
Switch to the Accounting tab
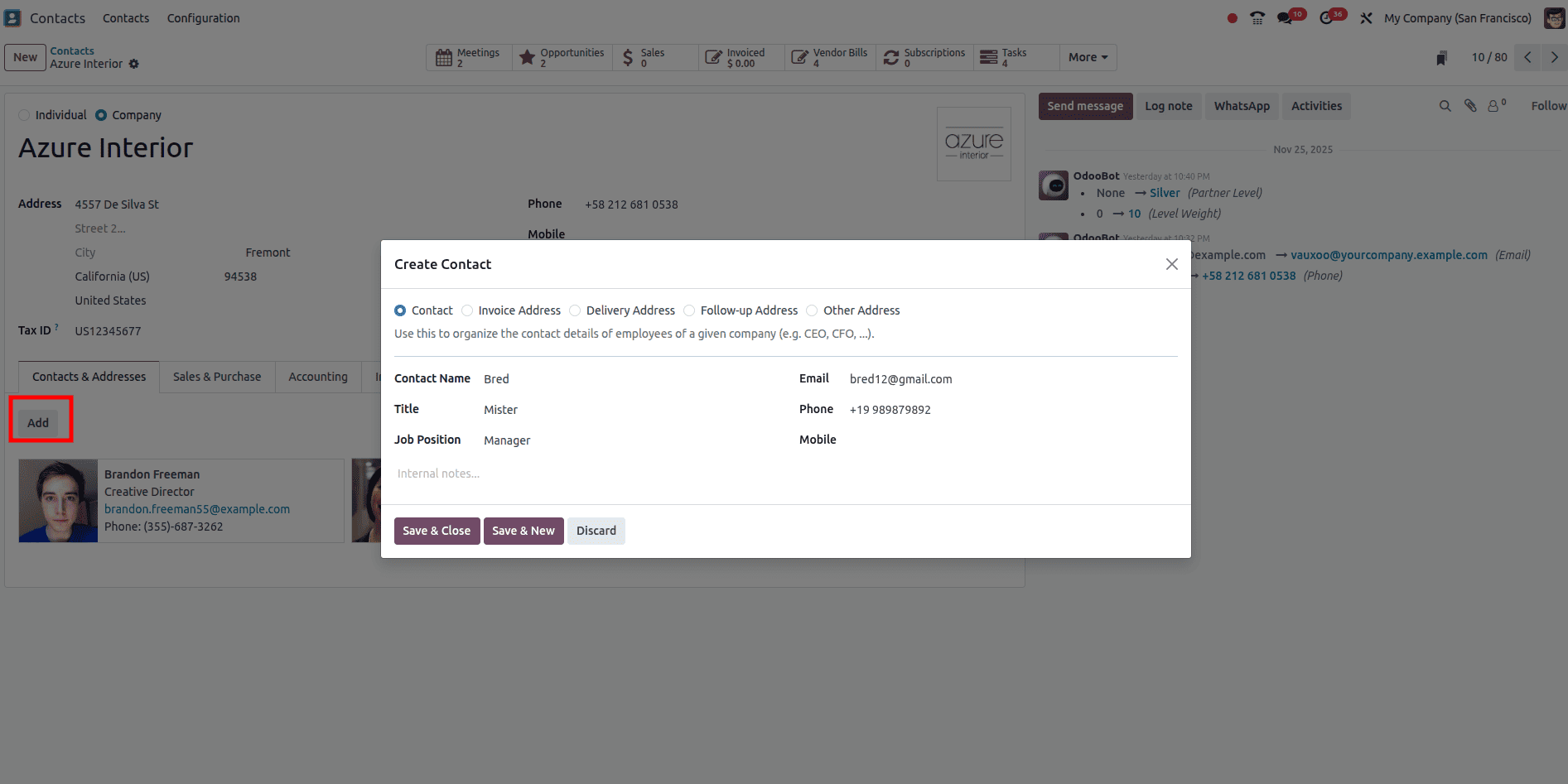pyautogui.click(x=317, y=377)
